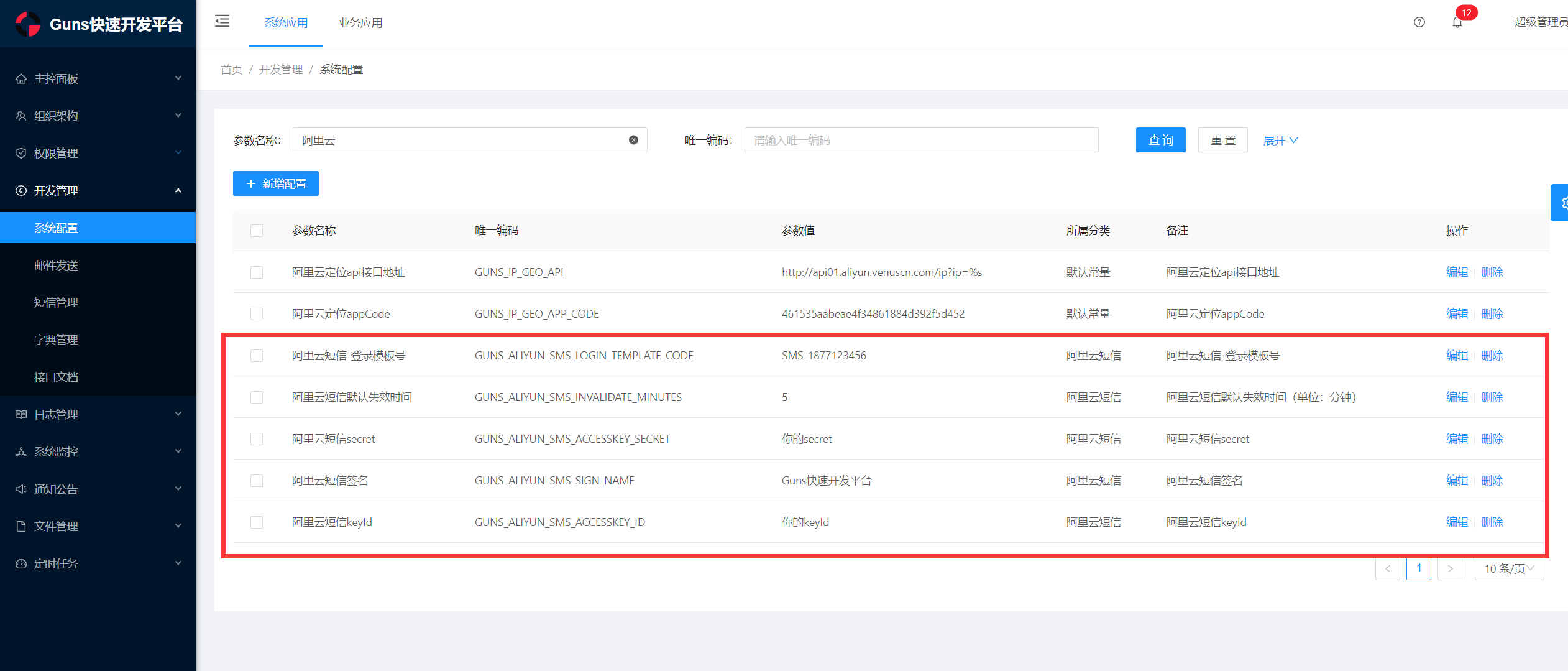The image size is (1568, 671).
Task: Open notifications bell icon
Action: 1457,22
